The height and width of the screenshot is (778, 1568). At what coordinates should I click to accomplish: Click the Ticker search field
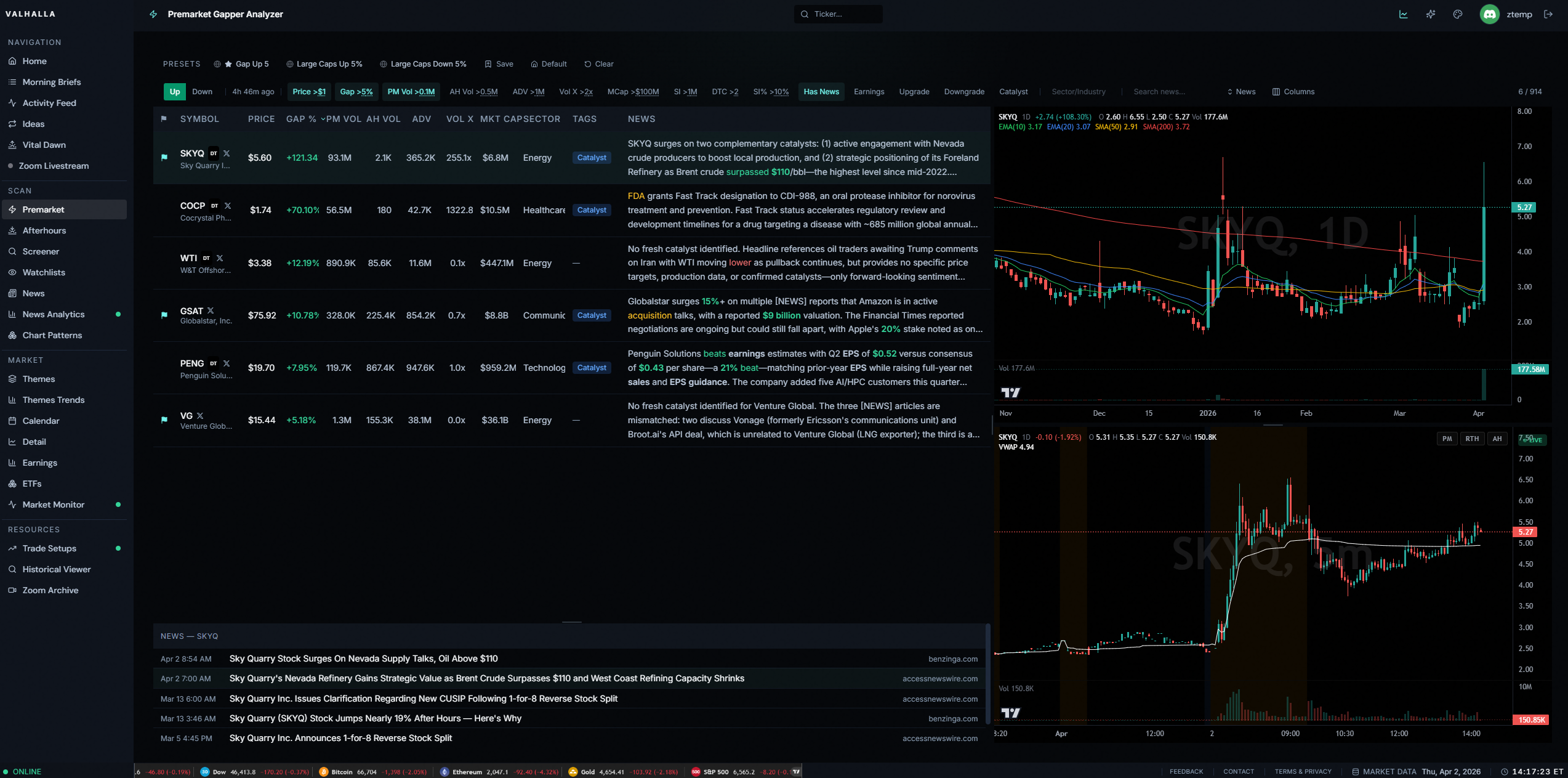(838, 14)
